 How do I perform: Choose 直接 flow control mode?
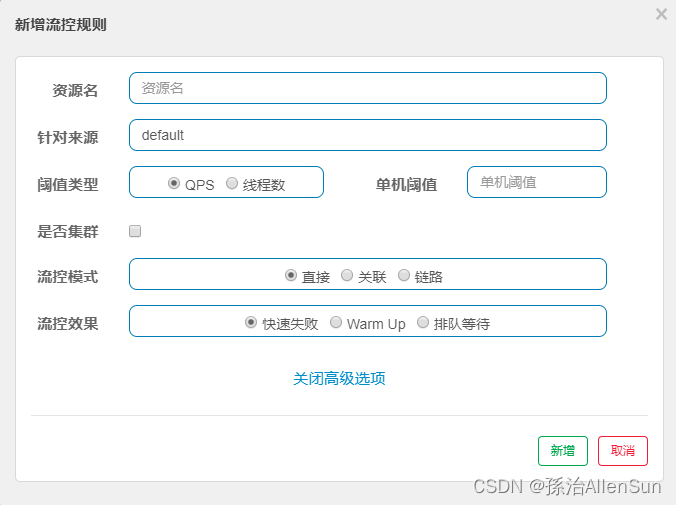(x=291, y=275)
